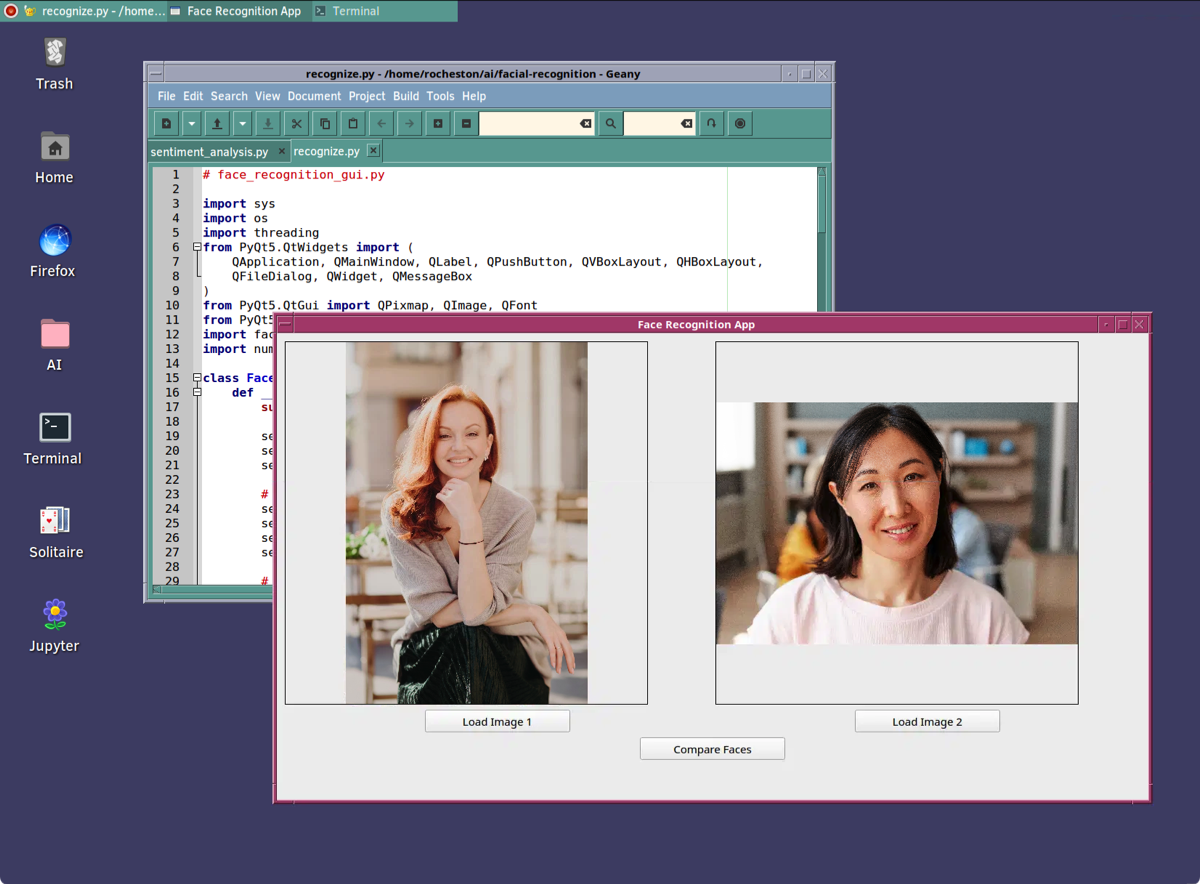Viewport: 1200px width, 884px height.
Task: Click the New file icon in Geany toolbar
Action: coord(167,124)
